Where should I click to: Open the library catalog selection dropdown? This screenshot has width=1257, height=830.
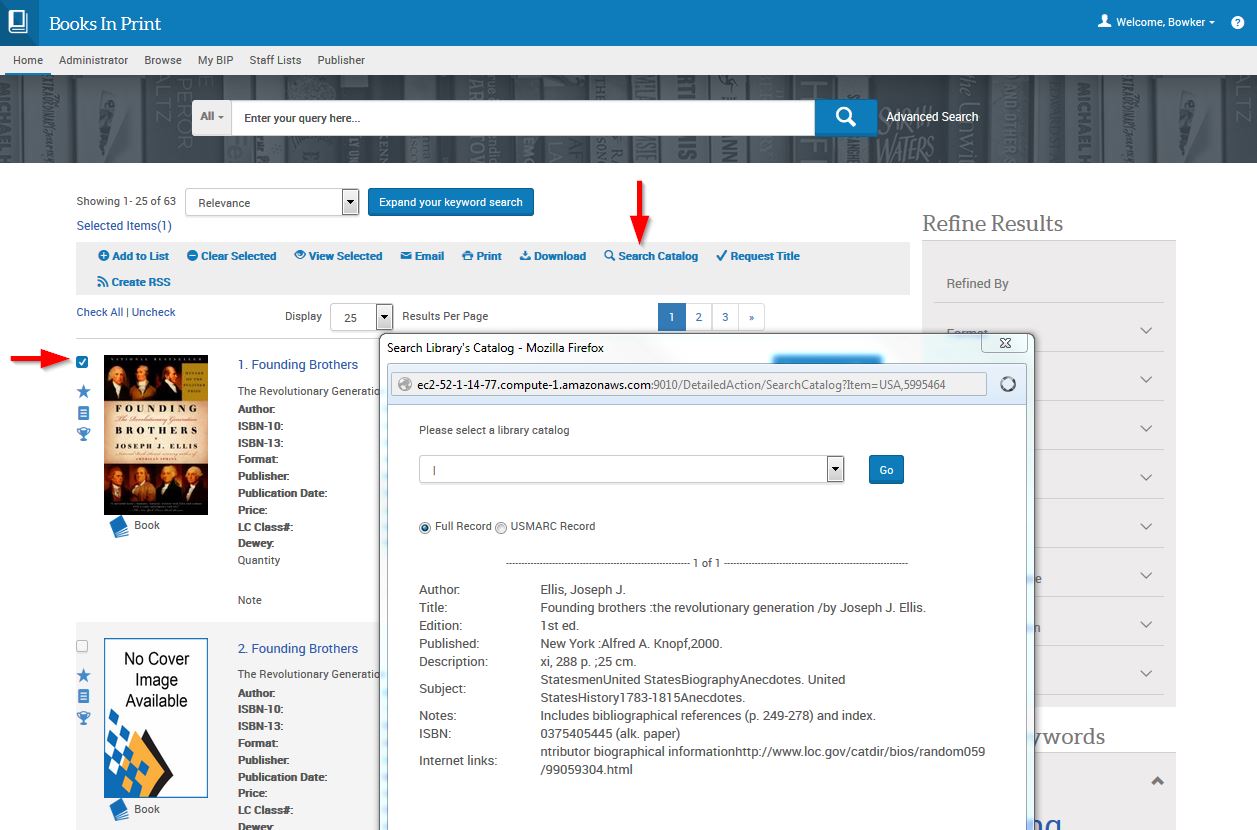(x=631, y=469)
